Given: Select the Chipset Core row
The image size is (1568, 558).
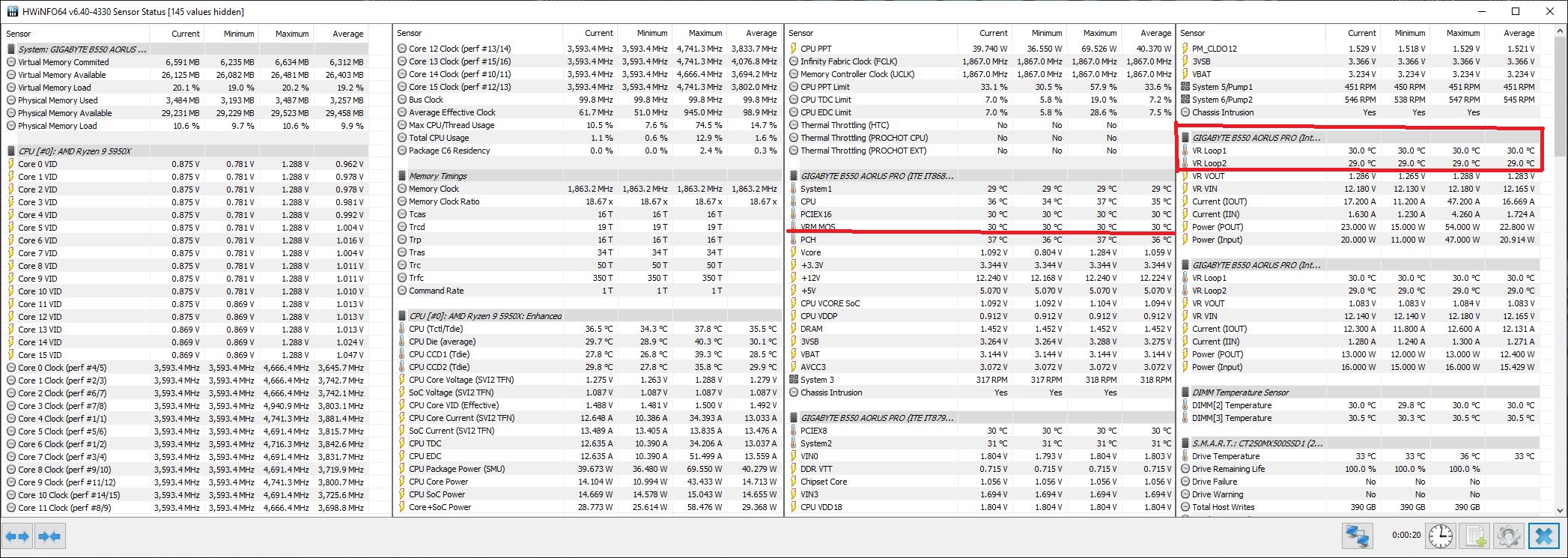Looking at the screenshot, I should click(980, 482).
